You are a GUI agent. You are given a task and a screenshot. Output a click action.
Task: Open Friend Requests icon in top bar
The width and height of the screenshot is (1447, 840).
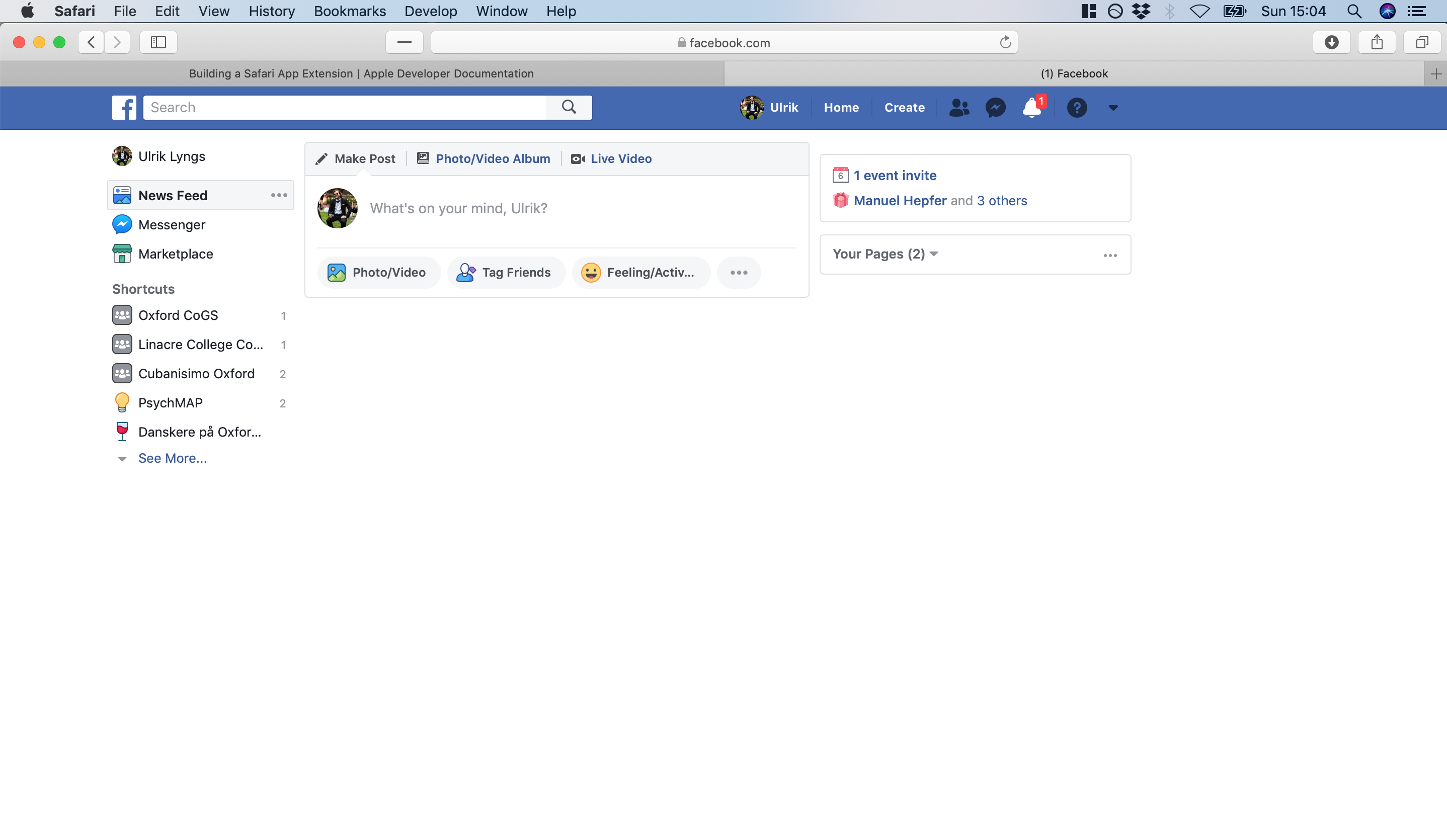click(x=959, y=107)
